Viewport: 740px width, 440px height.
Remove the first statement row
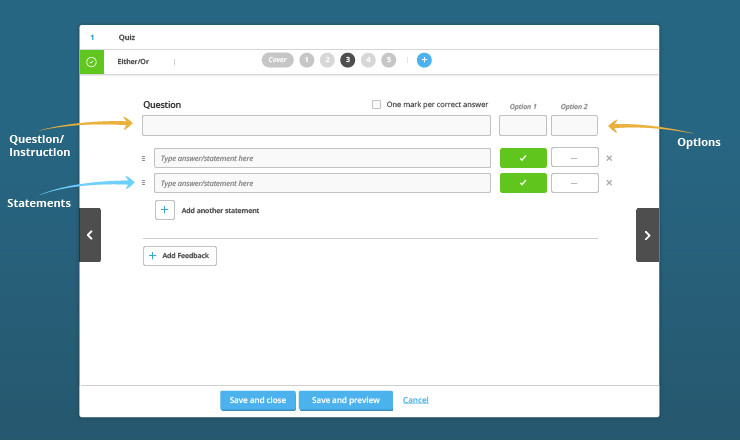[x=609, y=158]
